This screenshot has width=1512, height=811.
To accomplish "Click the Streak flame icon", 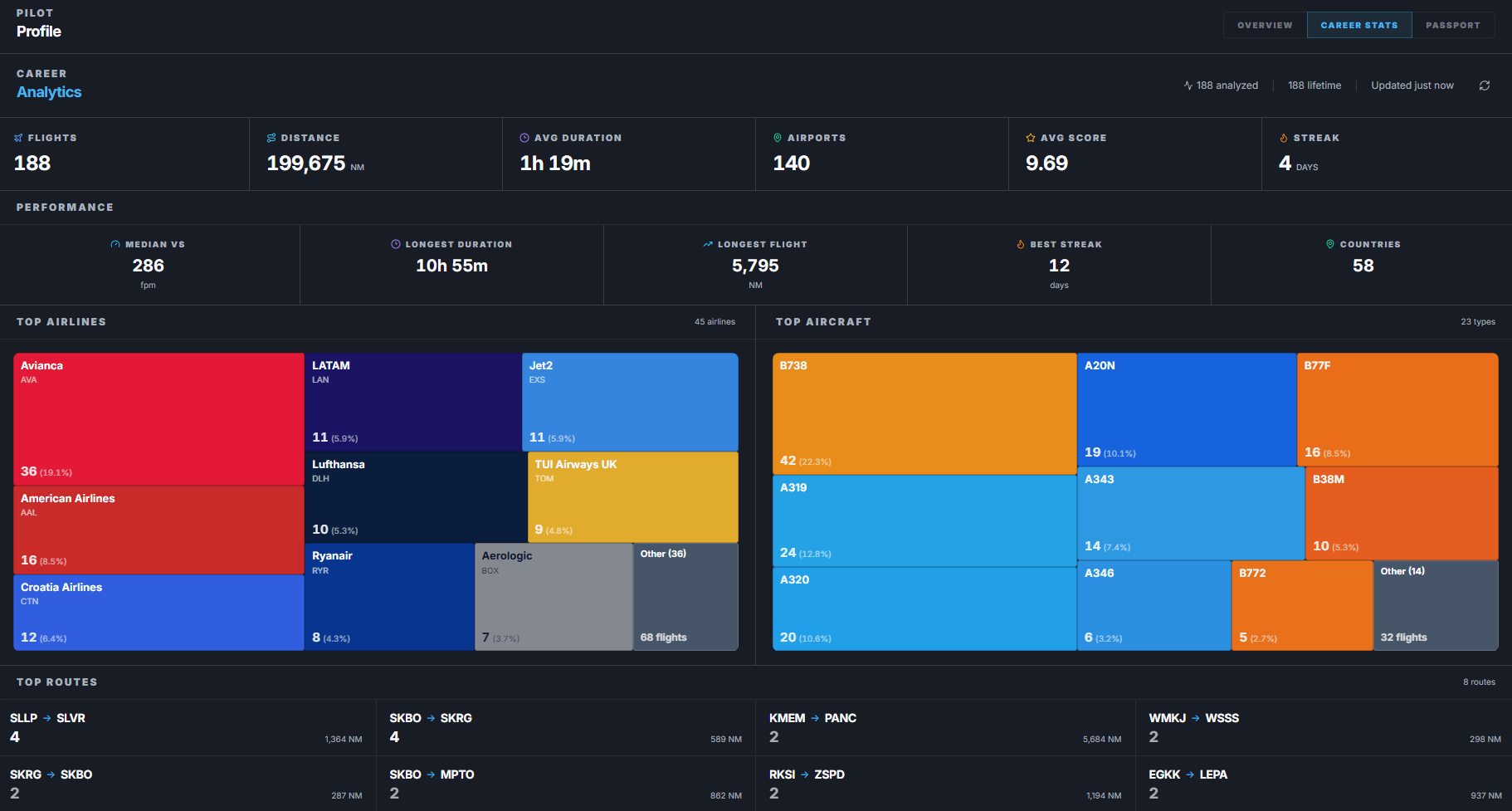I will [1284, 138].
